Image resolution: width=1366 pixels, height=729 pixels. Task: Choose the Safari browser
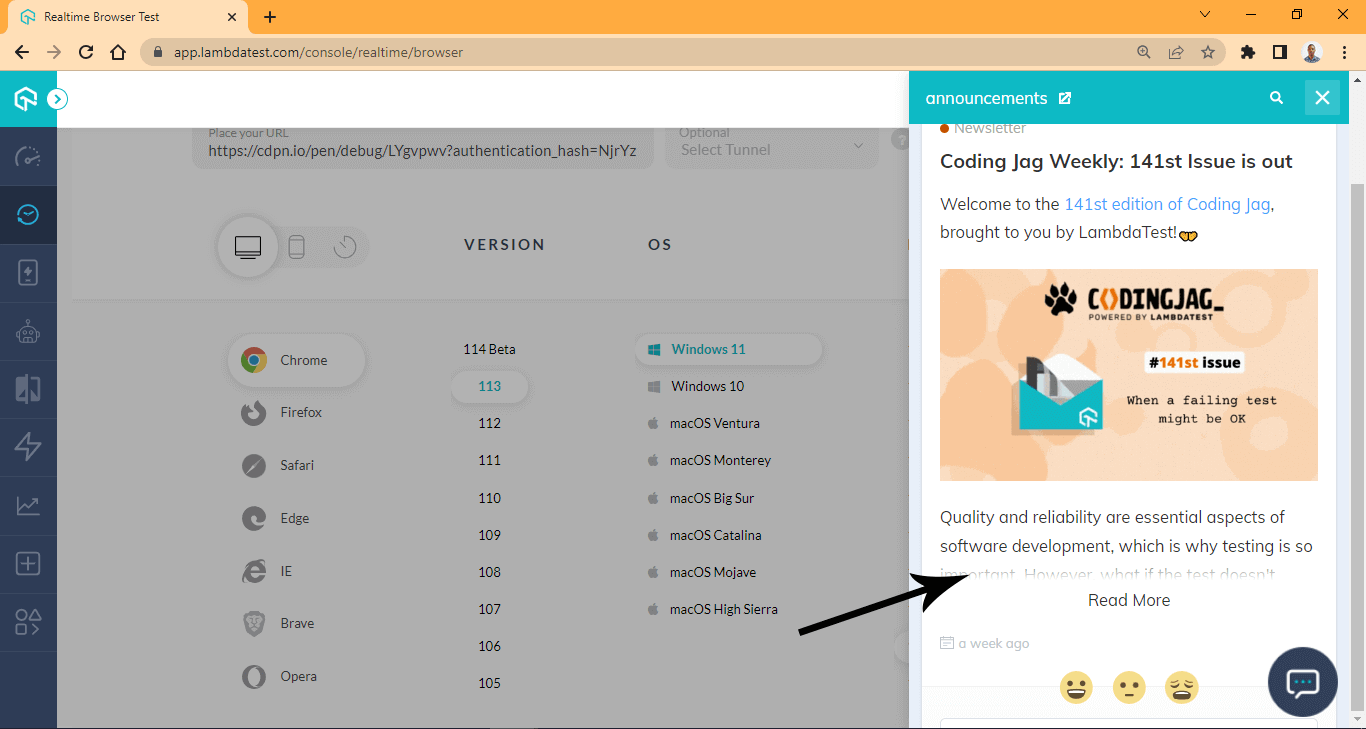point(278,465)
